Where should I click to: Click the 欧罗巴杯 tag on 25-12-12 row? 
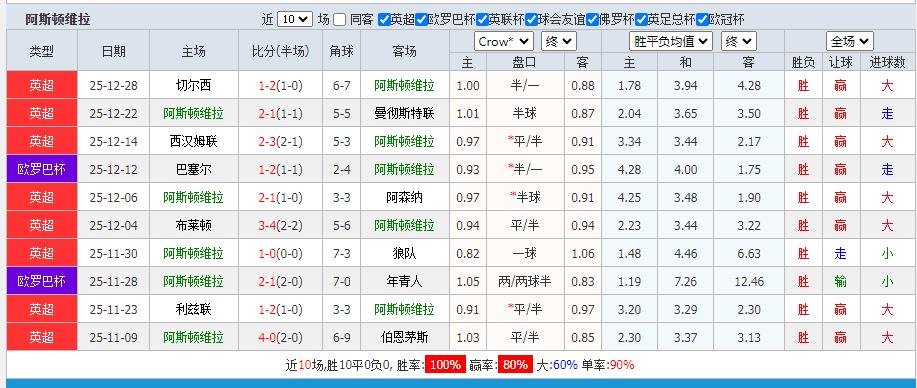pyautogui.click(x=42, y=170)
